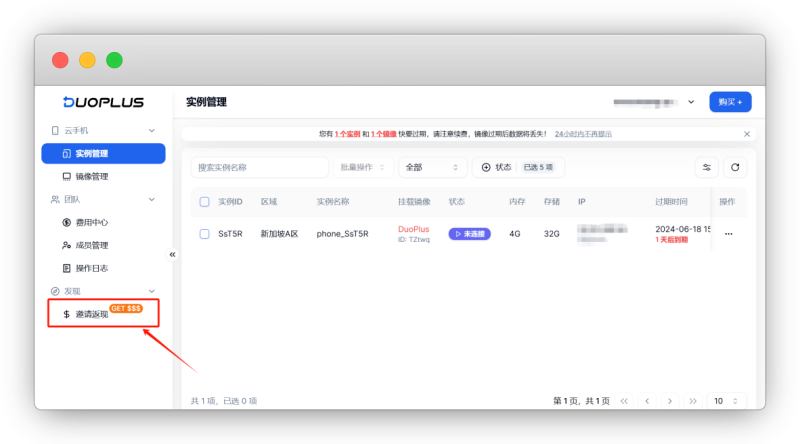800x444 pixels.
Task: Click the 1天后到期 expiry warning
Action: click(671, 240)
